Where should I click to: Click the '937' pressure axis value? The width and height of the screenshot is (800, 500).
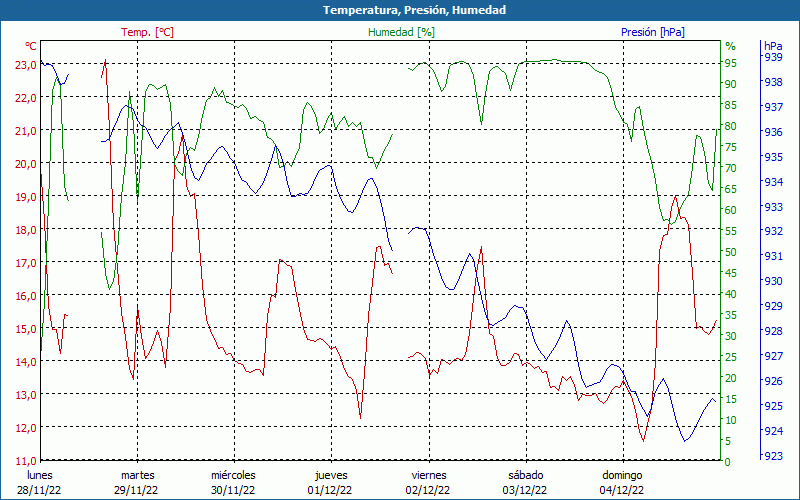tap(773, 107)
